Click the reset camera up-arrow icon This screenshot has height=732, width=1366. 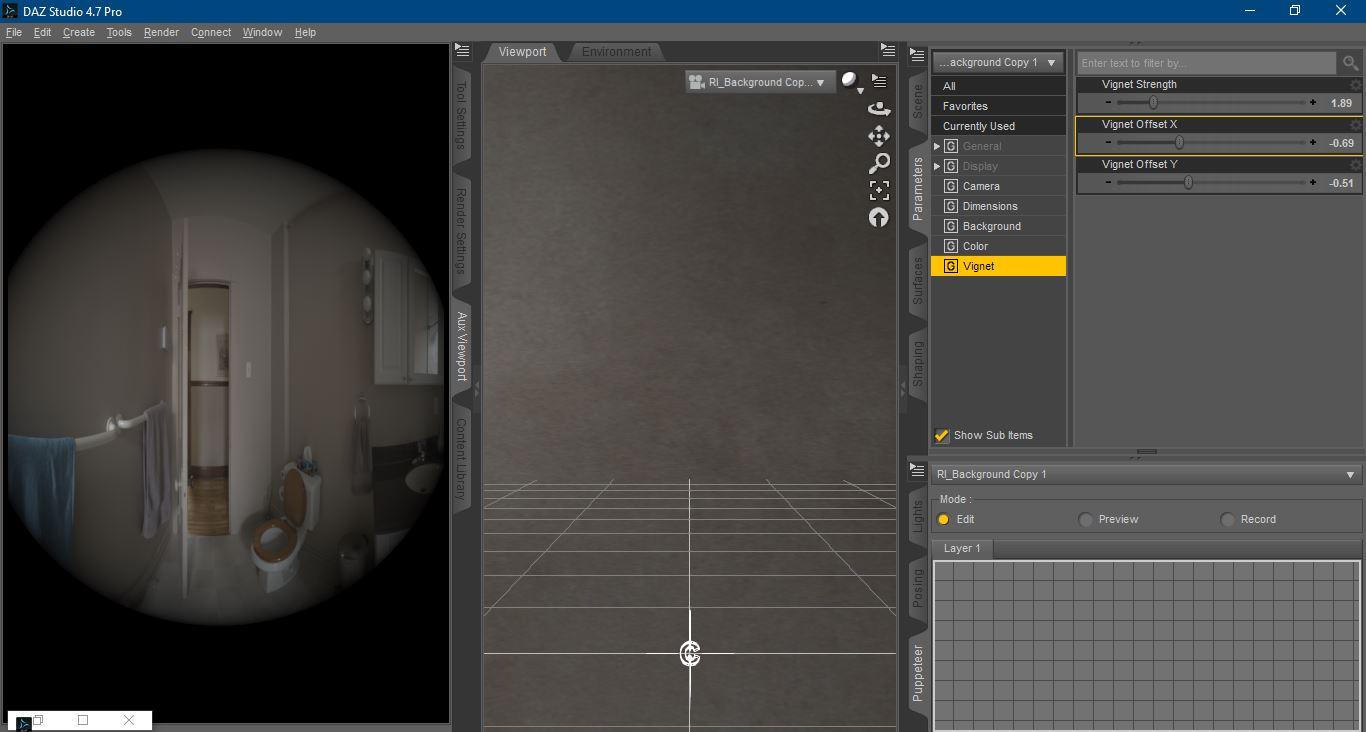tap(879, 217)
